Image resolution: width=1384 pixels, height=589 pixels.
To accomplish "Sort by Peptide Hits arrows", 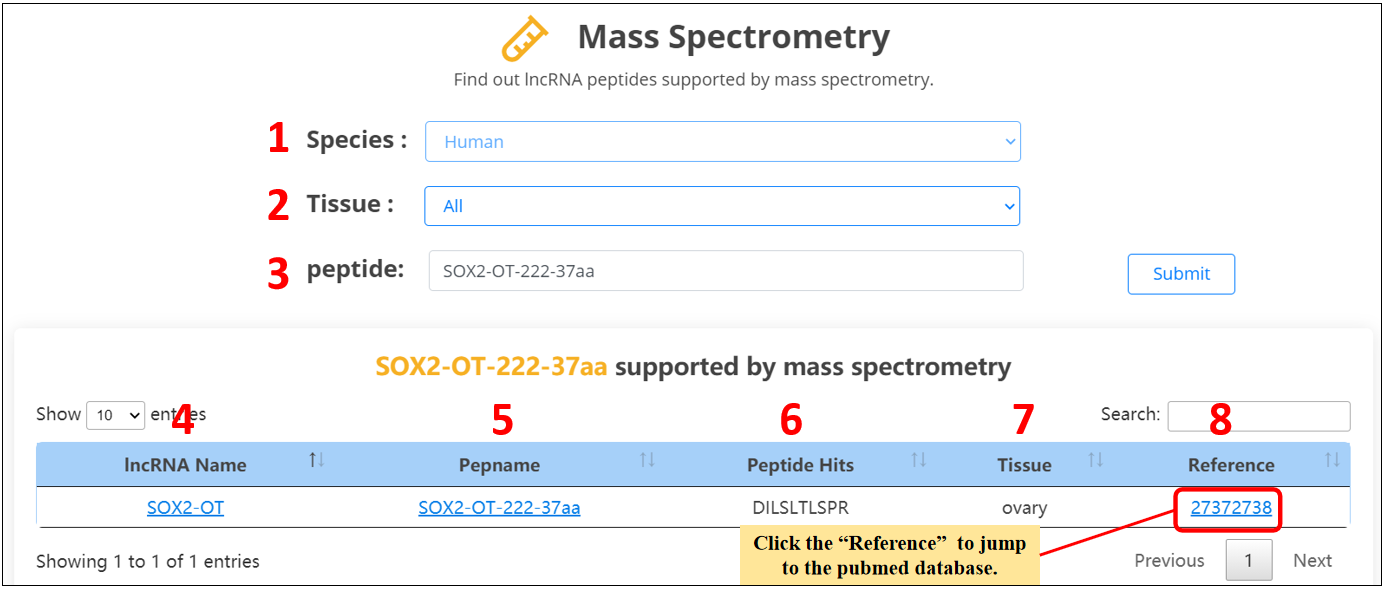I will (x=918, y=460).
